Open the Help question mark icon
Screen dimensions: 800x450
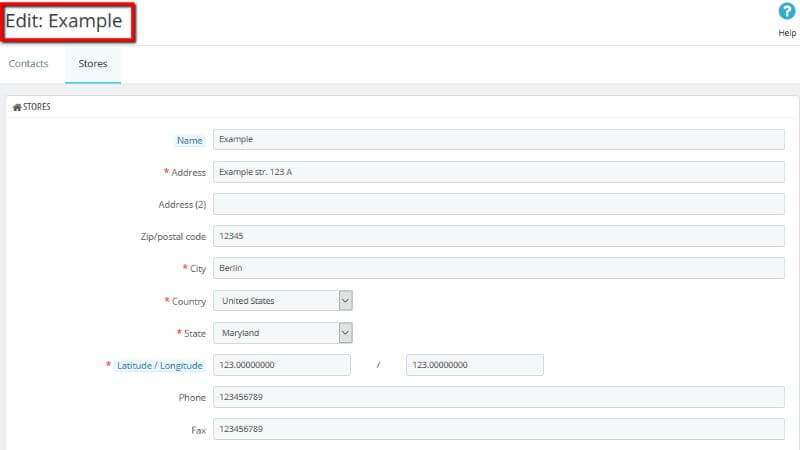(x=786, y=11)
